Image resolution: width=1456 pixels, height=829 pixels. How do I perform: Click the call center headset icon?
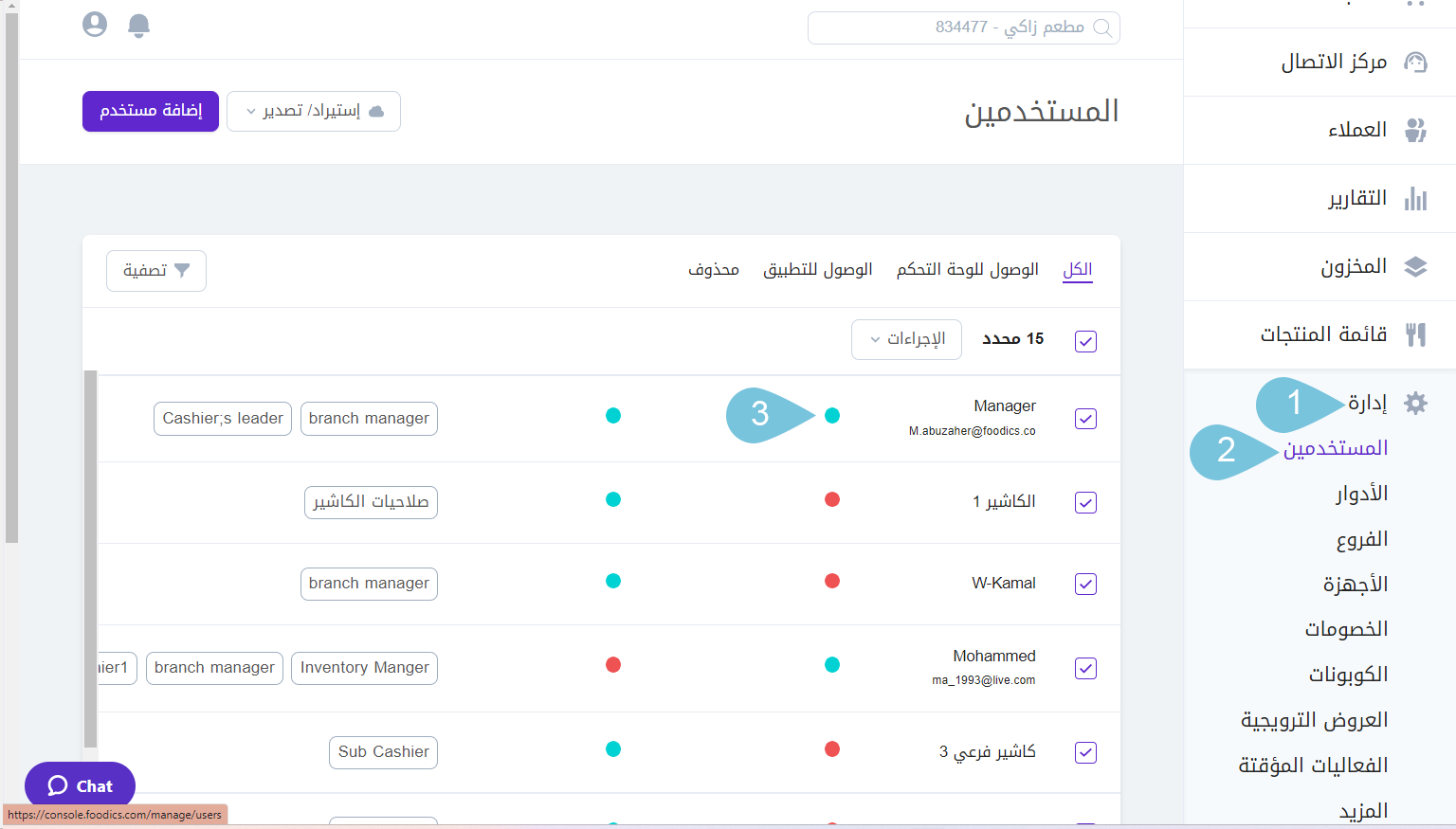point(1415,63)
